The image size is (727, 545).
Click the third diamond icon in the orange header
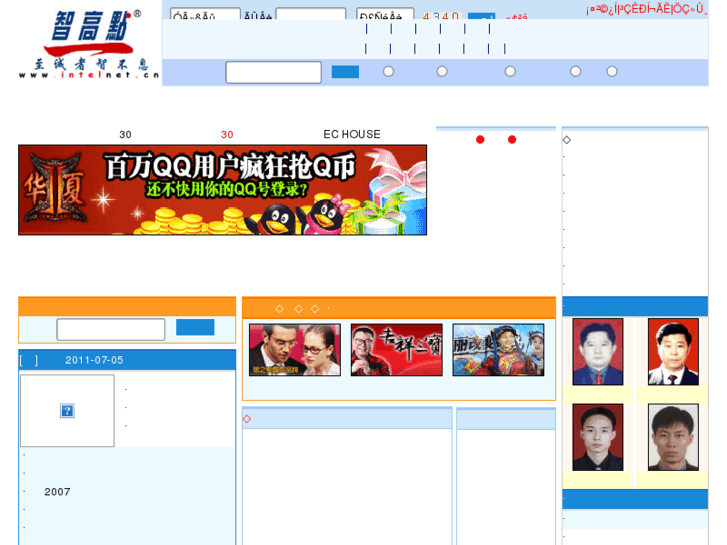[315, 309]
